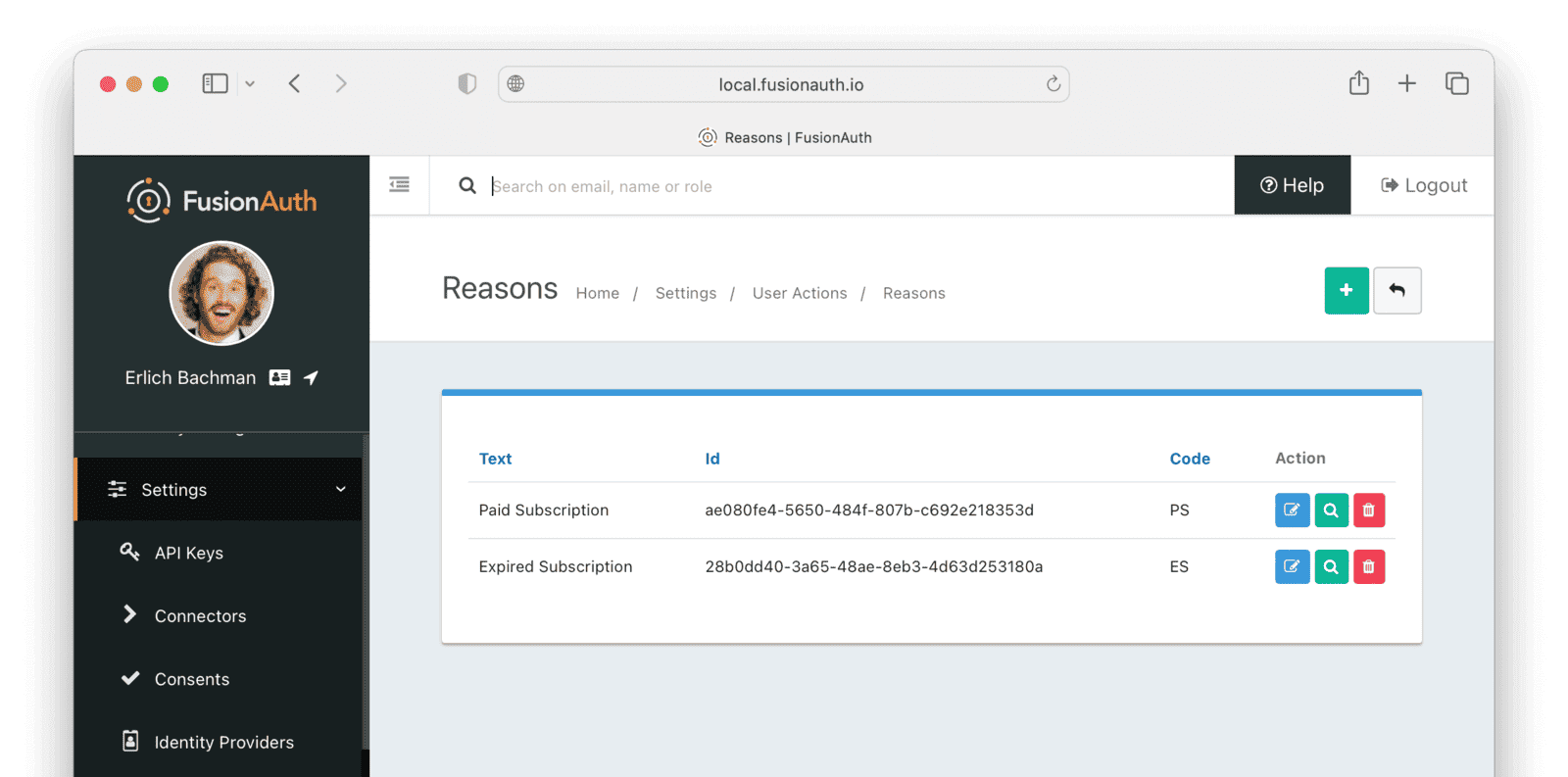The image size is (1568, 777).
Task: View details of Expired Subscription reason
Action: click(x=1331, y=567)
